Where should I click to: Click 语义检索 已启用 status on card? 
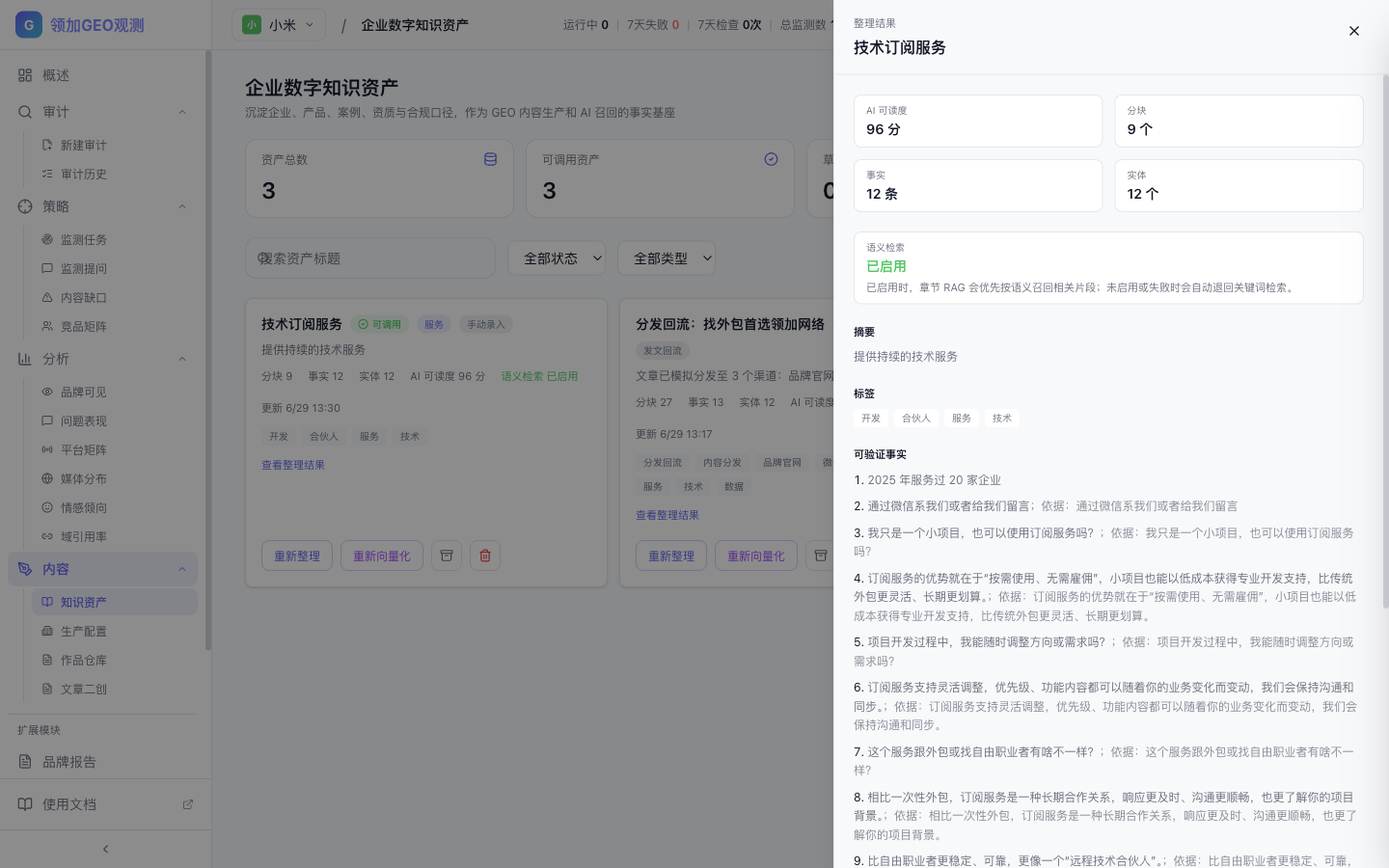(x=539, y=376)
